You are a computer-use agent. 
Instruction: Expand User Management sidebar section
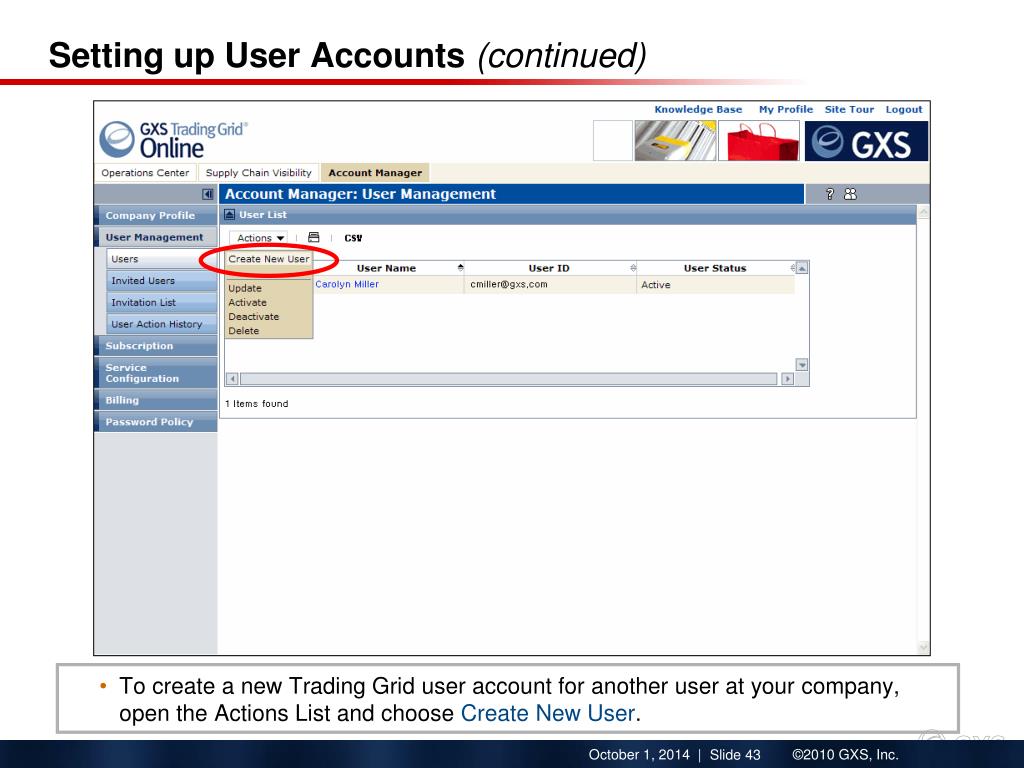coord(156,237)
